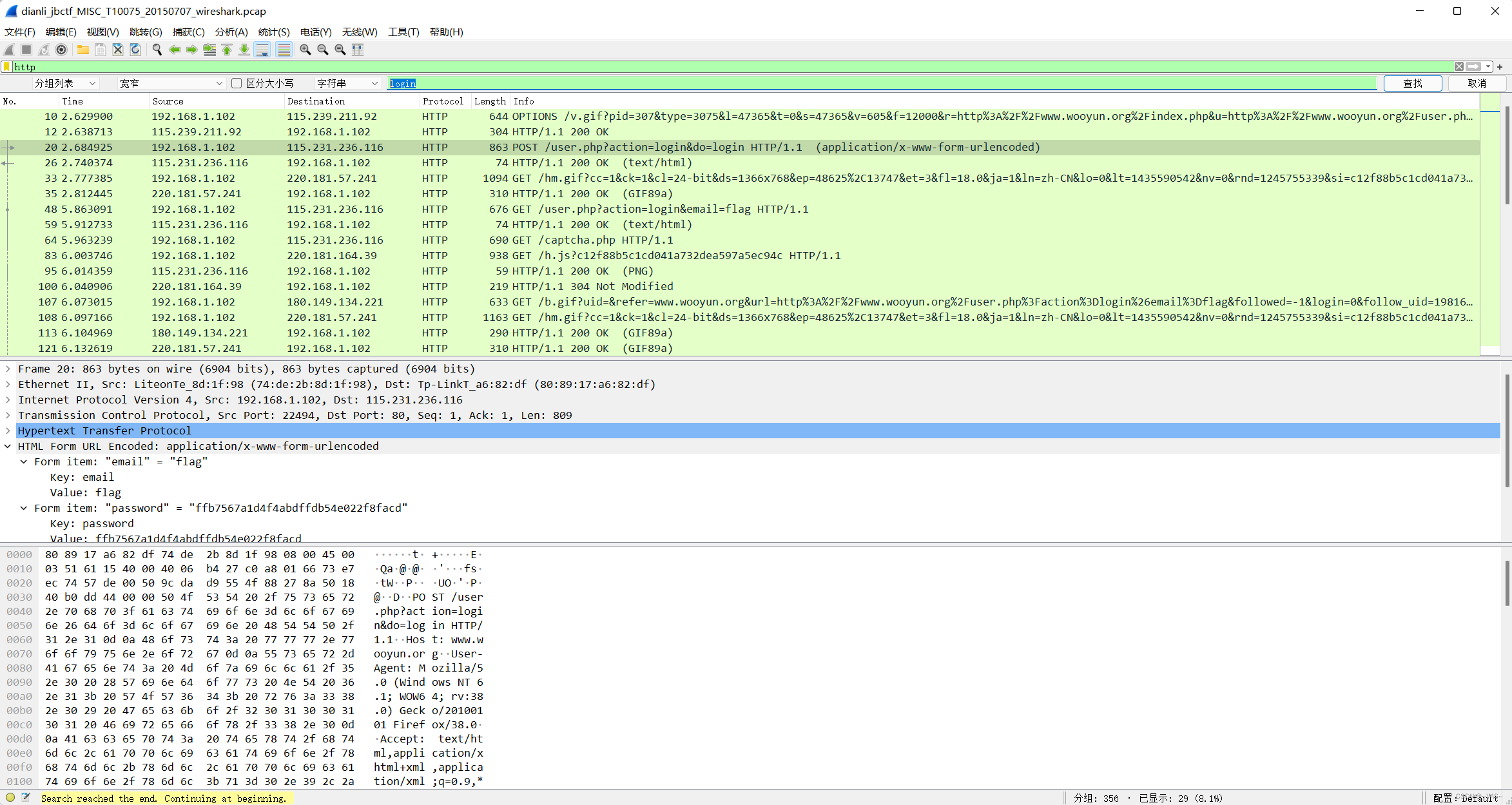The width and height of the screenshot is (1512, 805).
Task: Click the 查找 search button
Action: (x=1412, y=83)
